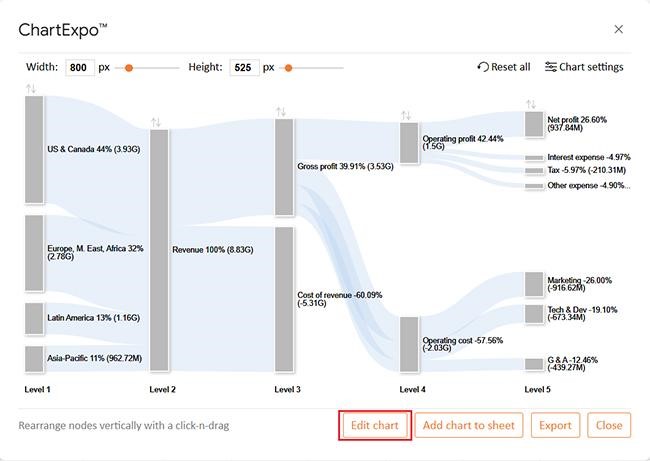Close the ChartExpo dialog with X
The height and width of the screenshot is (461, 650).
[x=618, y=30]
